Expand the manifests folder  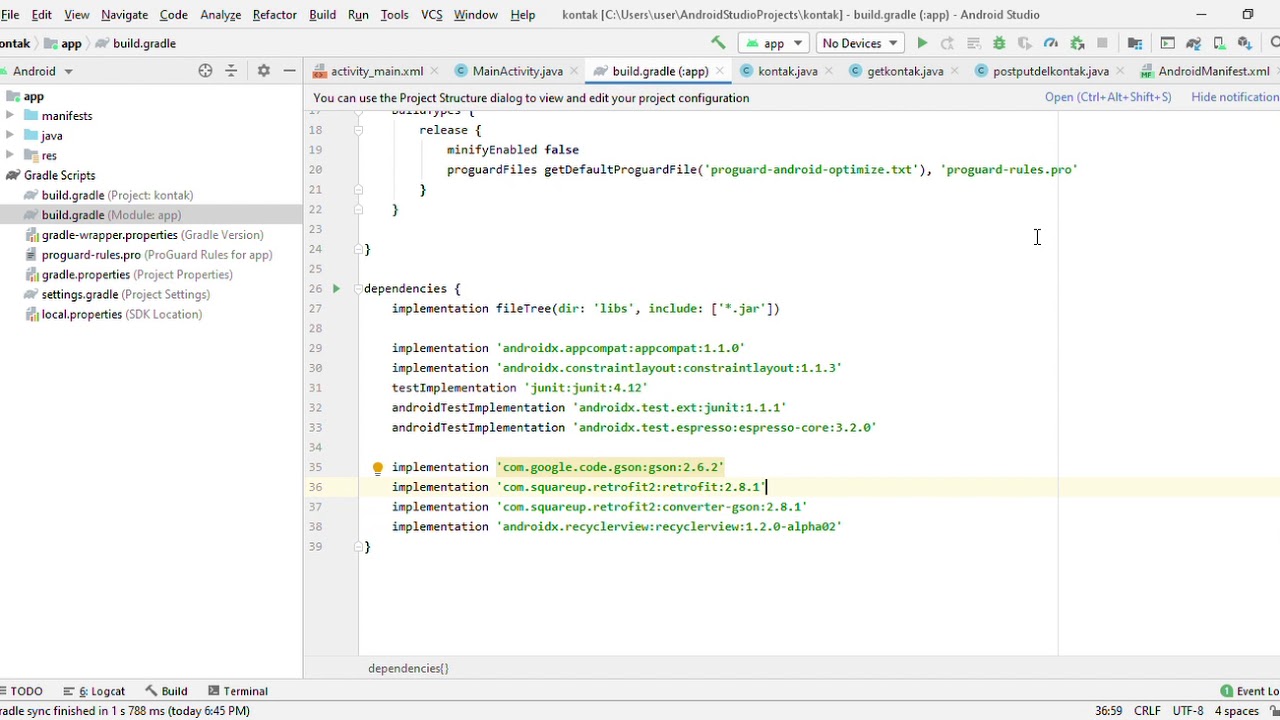point(10,115)
